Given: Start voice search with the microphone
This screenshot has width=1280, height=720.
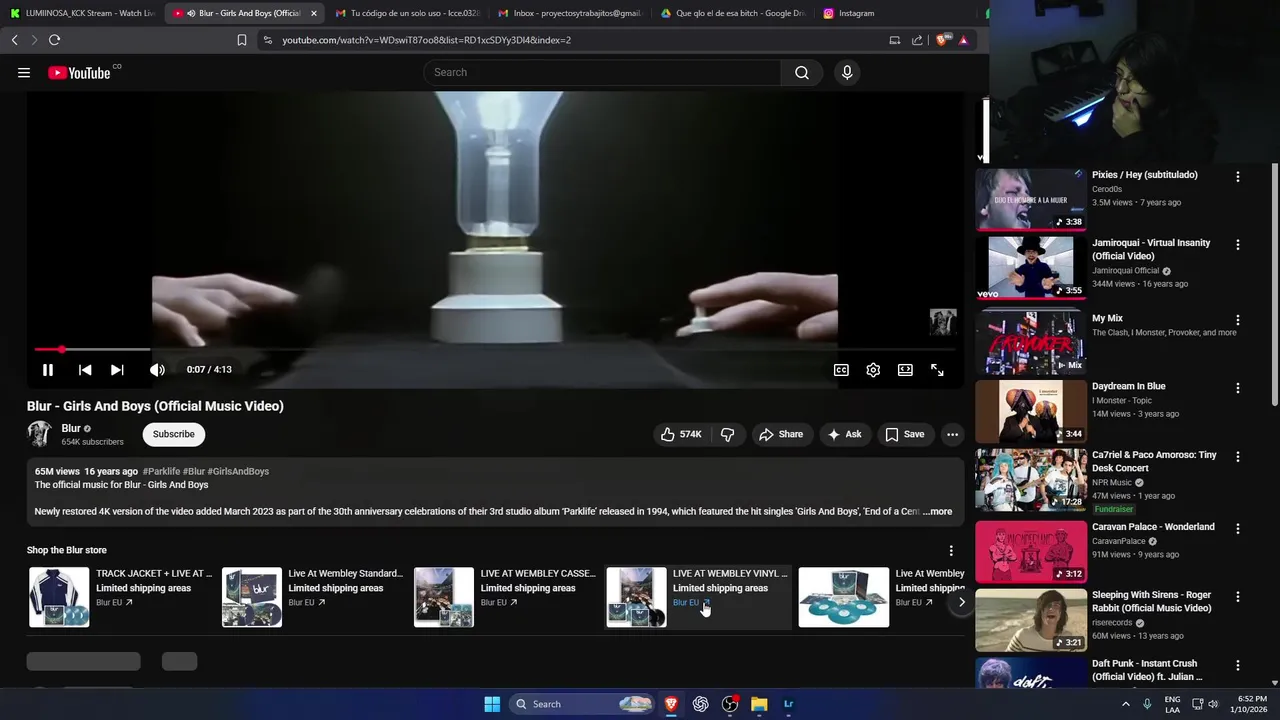Looking at the screenshot, I should pyautogui.click(x=847, y=72).
